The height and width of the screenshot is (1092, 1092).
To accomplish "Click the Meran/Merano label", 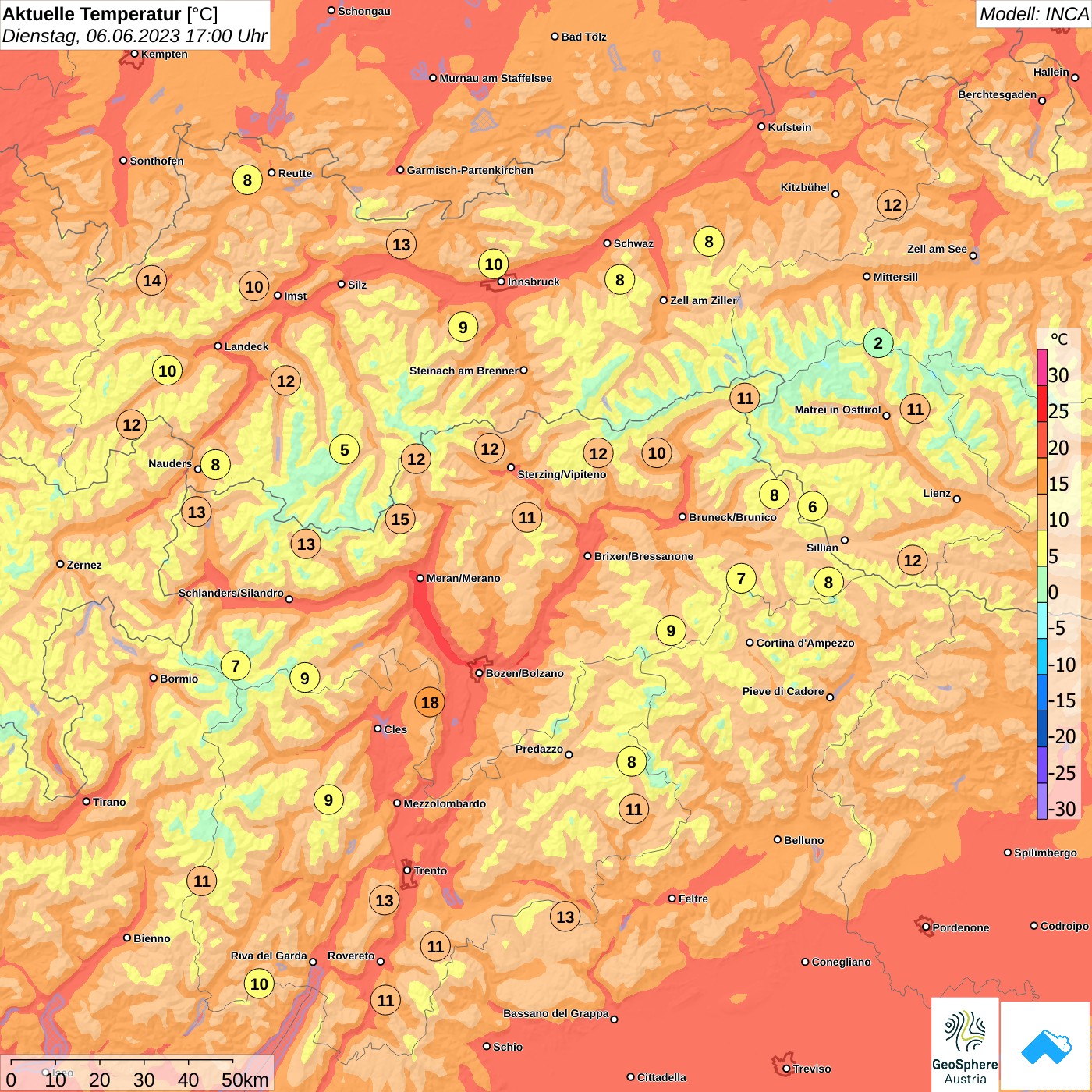I will tap(463, 578).
